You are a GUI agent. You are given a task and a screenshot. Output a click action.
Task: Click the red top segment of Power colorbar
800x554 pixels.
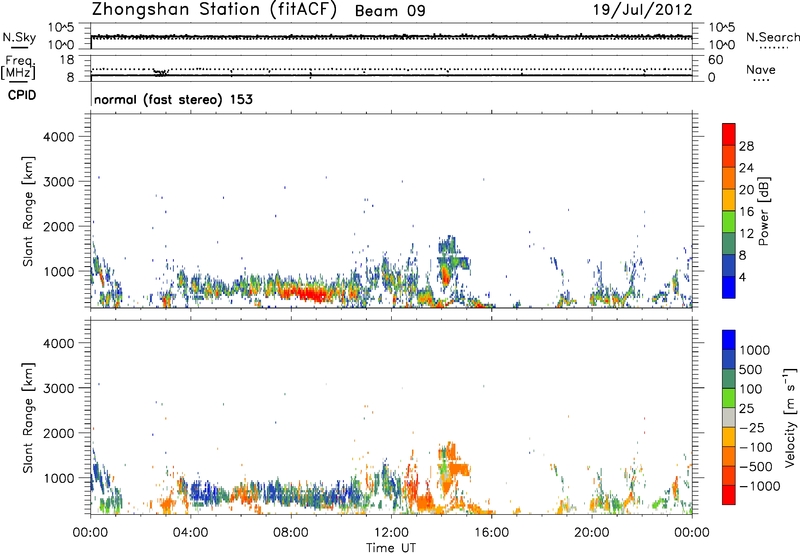tap(729, 134)
